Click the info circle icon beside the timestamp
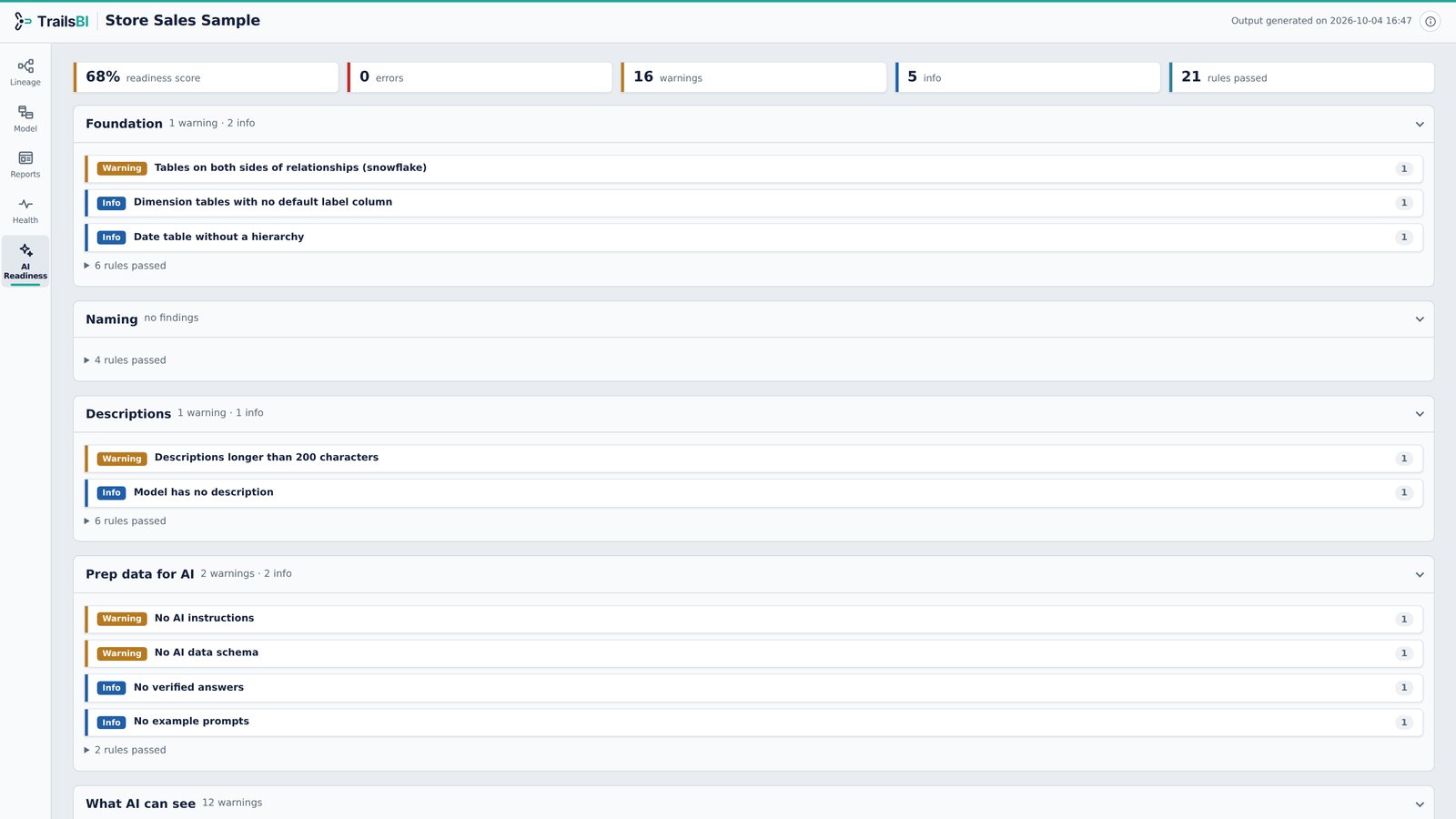1456x819 pixels. click(1431, 21)
